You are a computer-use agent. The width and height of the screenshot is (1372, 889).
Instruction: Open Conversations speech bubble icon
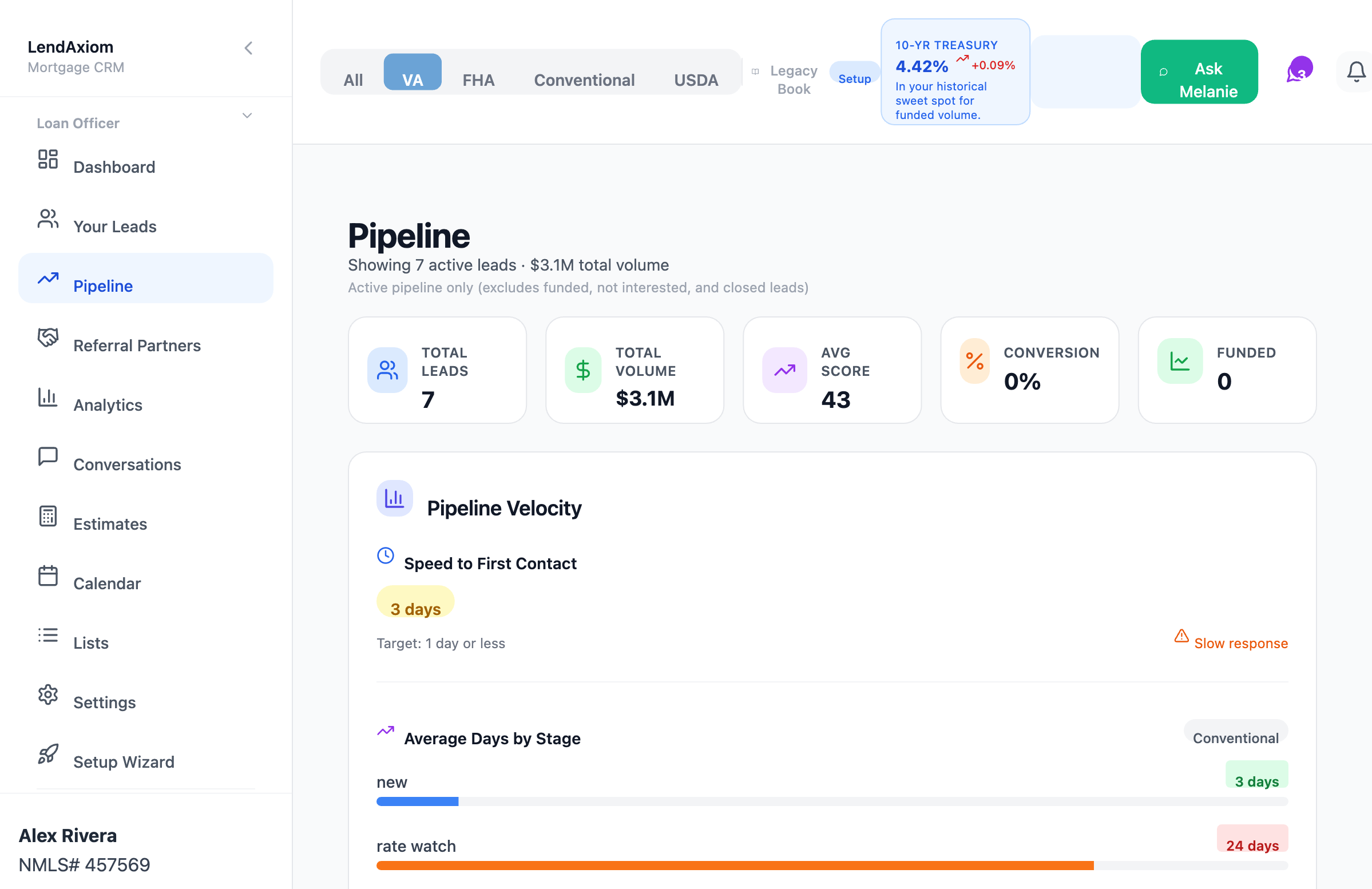point(48,457)
